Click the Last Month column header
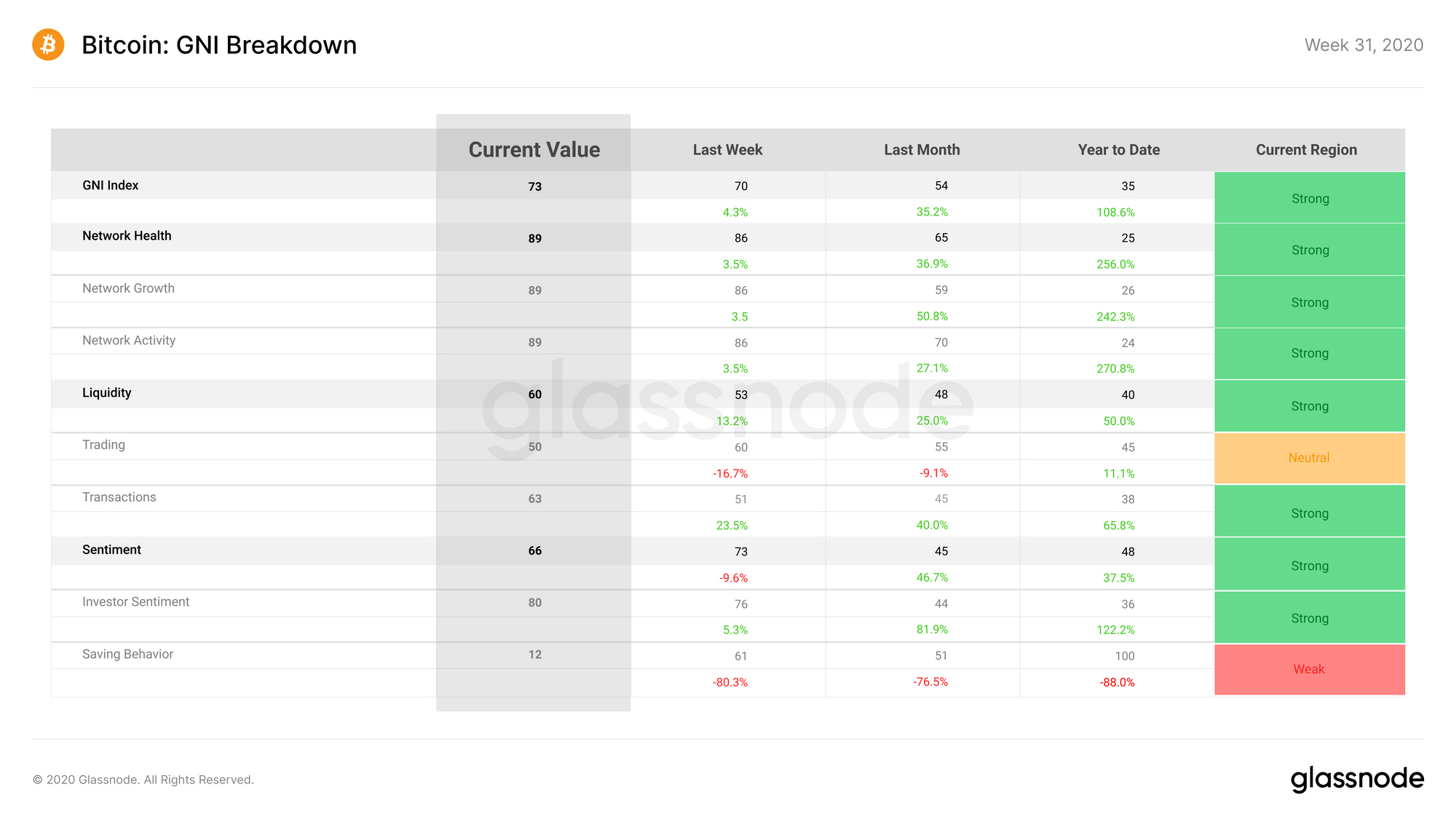Image resolution: width=1456 pixels, height=819 pixels. (922, 149)
